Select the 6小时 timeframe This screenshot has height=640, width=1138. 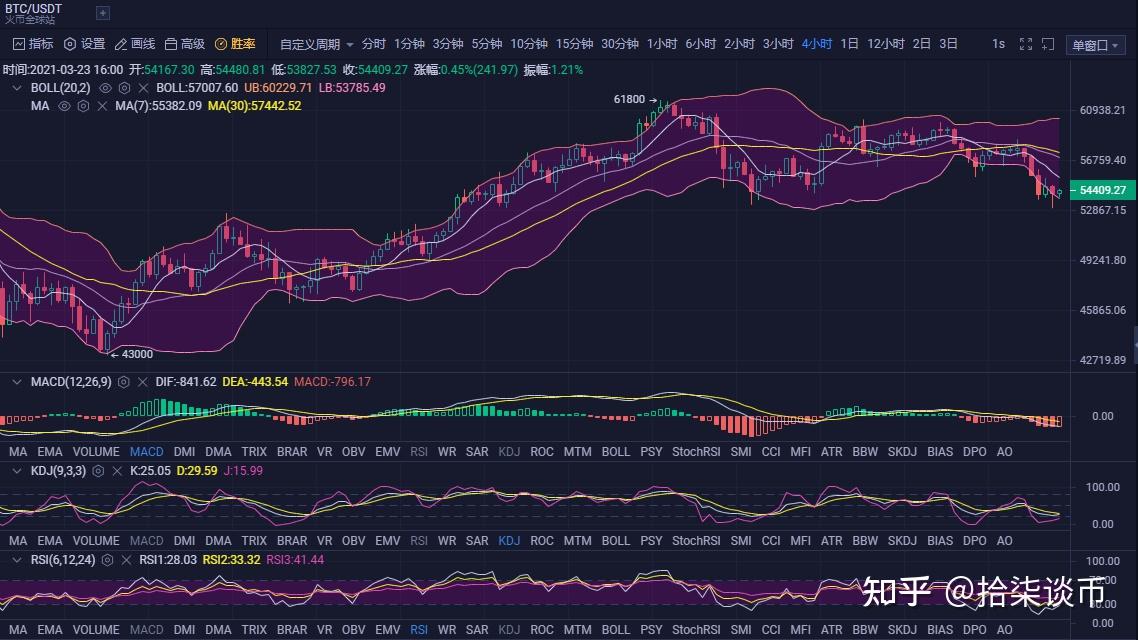coord(700,44)
